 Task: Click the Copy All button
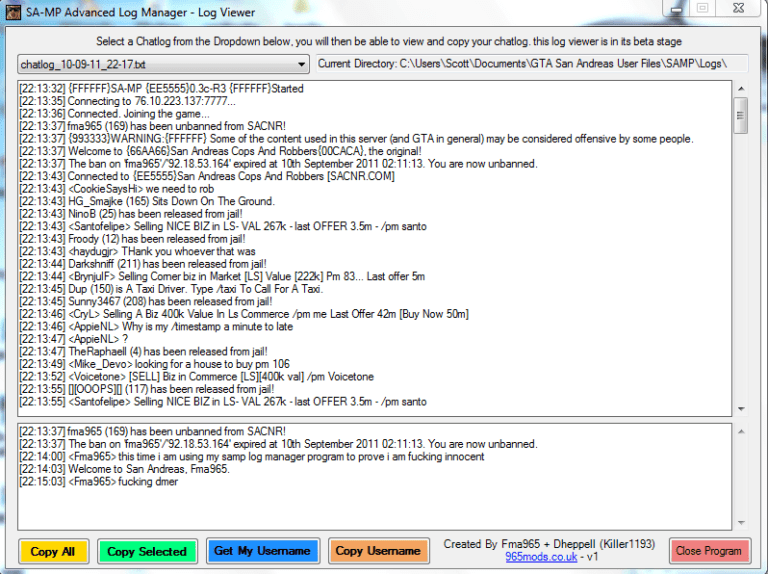point(54,551)
